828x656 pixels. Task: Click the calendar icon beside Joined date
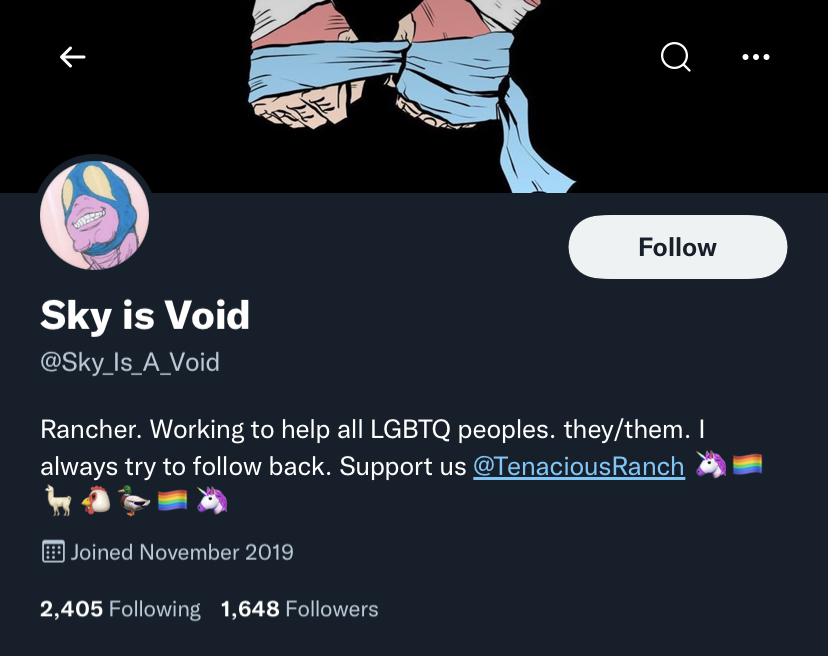[x=53, y=552]
